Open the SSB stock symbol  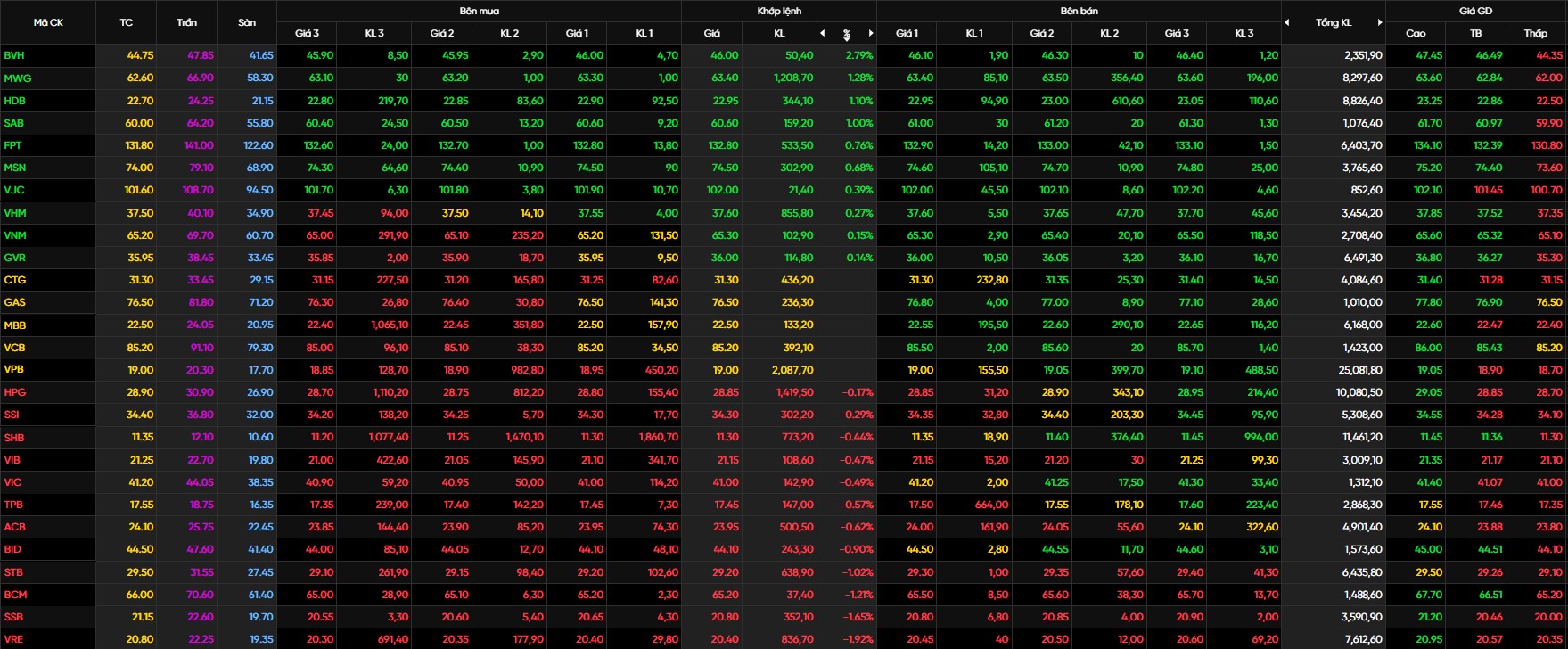(x=13, y=617)
